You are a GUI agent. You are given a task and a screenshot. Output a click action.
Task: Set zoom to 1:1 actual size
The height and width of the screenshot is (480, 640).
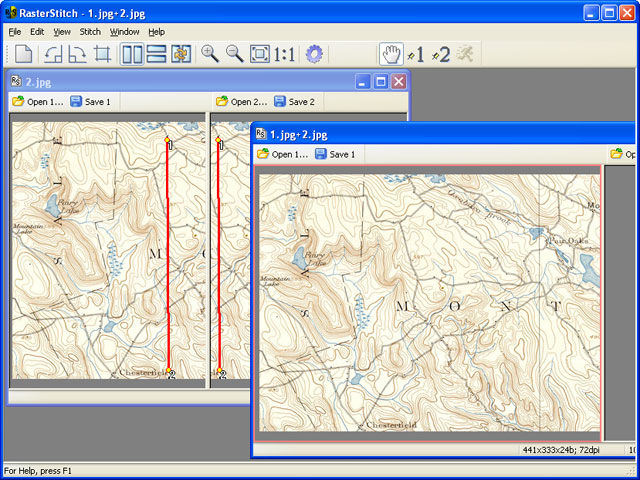[284, 54]
